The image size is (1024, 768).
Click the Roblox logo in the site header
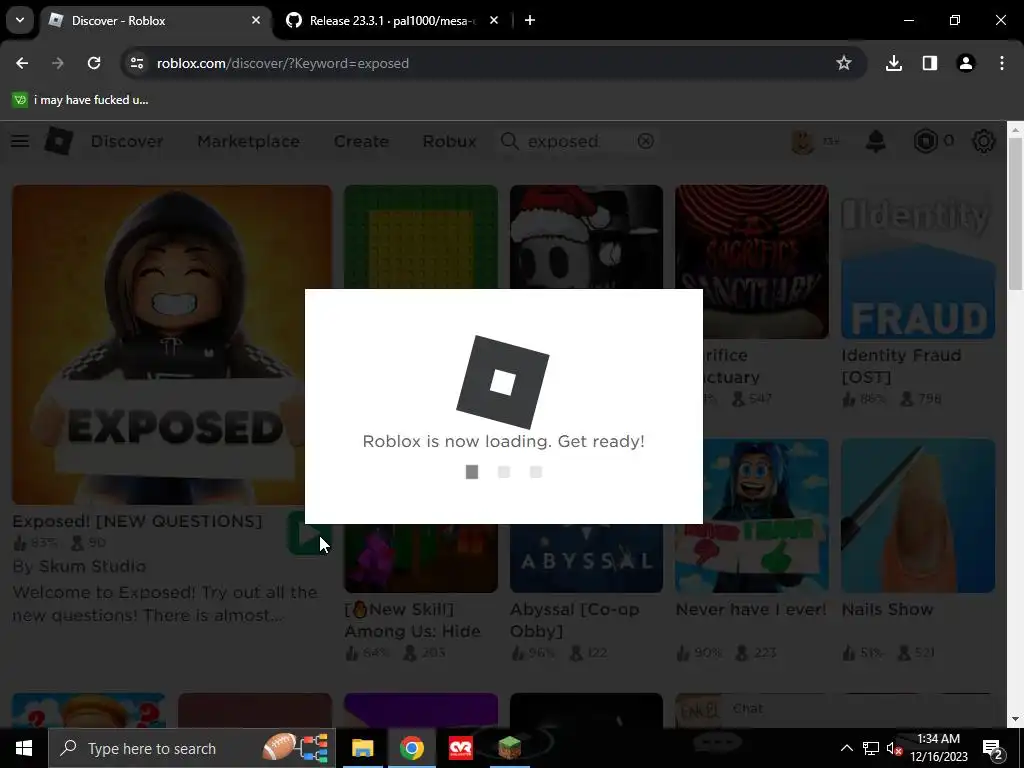(x=59, y=141)
